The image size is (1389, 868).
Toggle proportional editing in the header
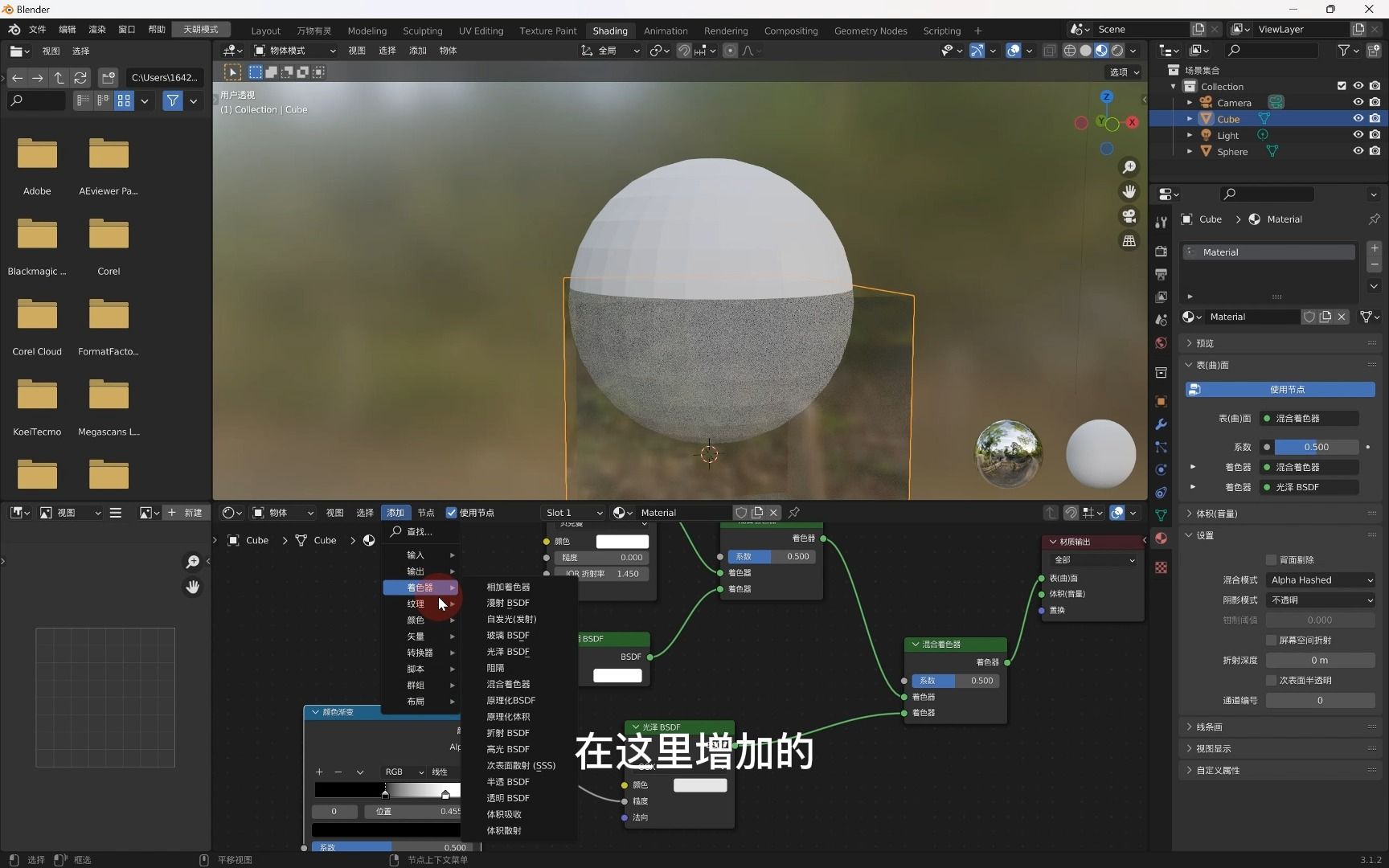tap(730, 50)
